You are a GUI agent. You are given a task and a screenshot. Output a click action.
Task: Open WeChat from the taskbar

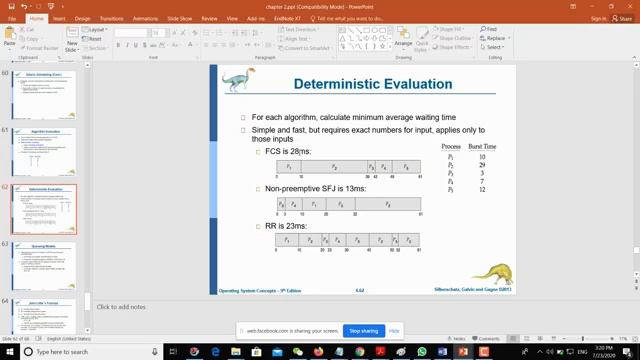[298, 351]
